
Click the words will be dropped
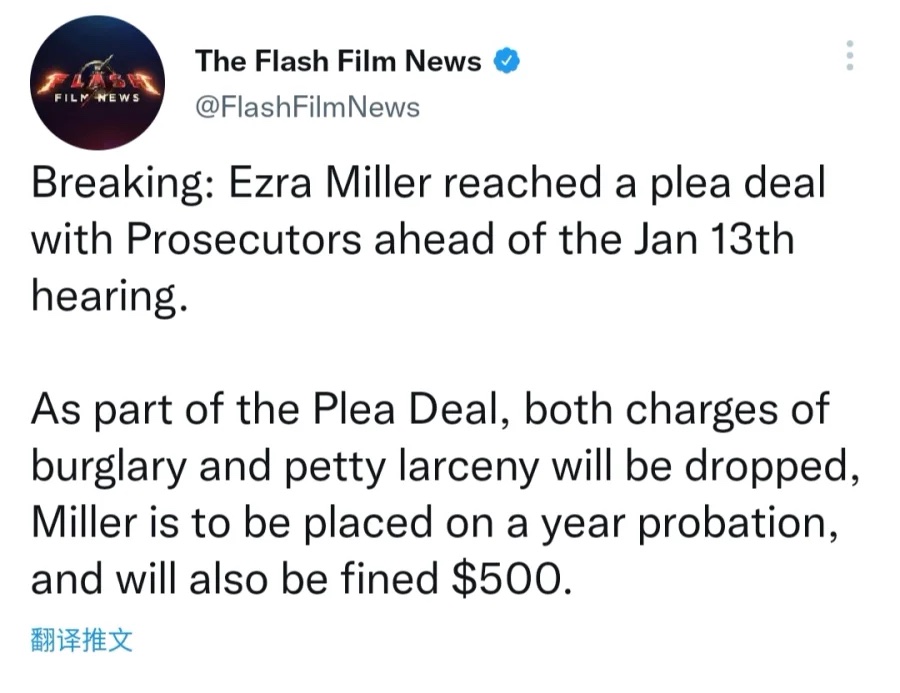coord(705,466)
